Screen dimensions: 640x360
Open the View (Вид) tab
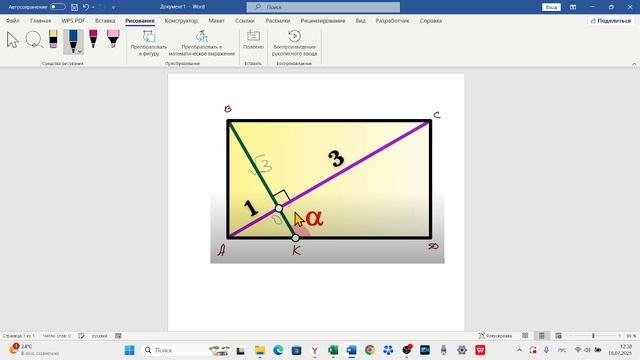coord(360,20)
